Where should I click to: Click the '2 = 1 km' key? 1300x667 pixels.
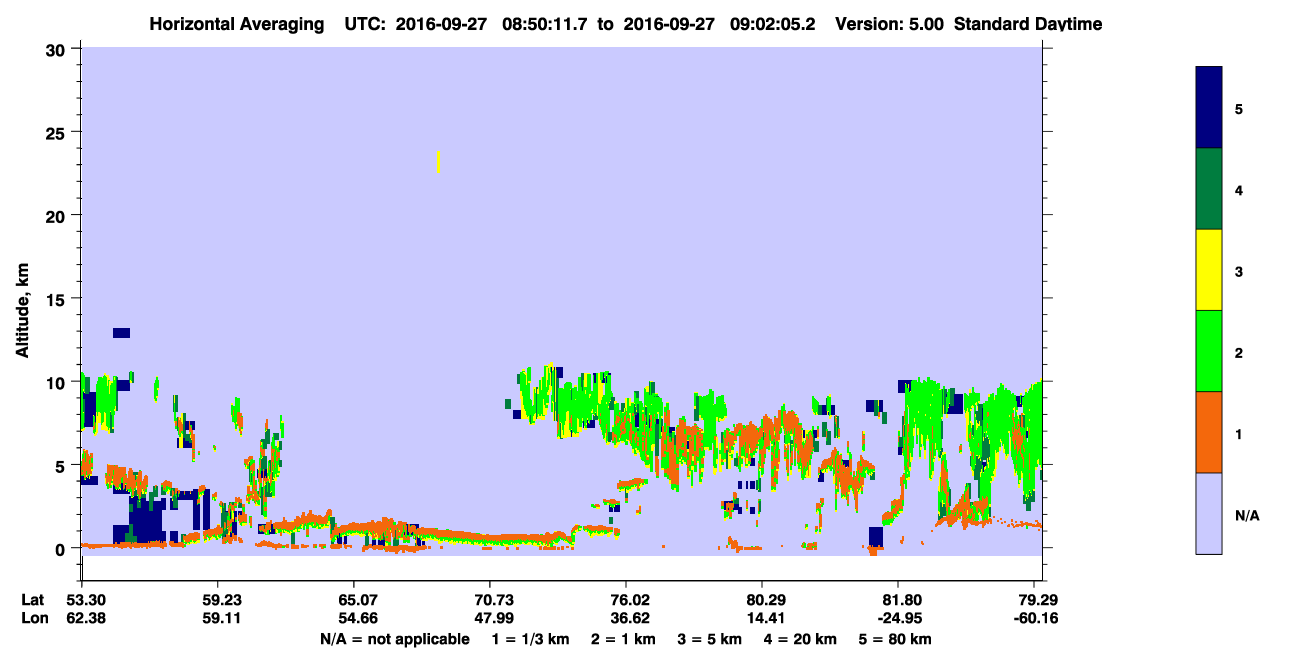(624, 639)
